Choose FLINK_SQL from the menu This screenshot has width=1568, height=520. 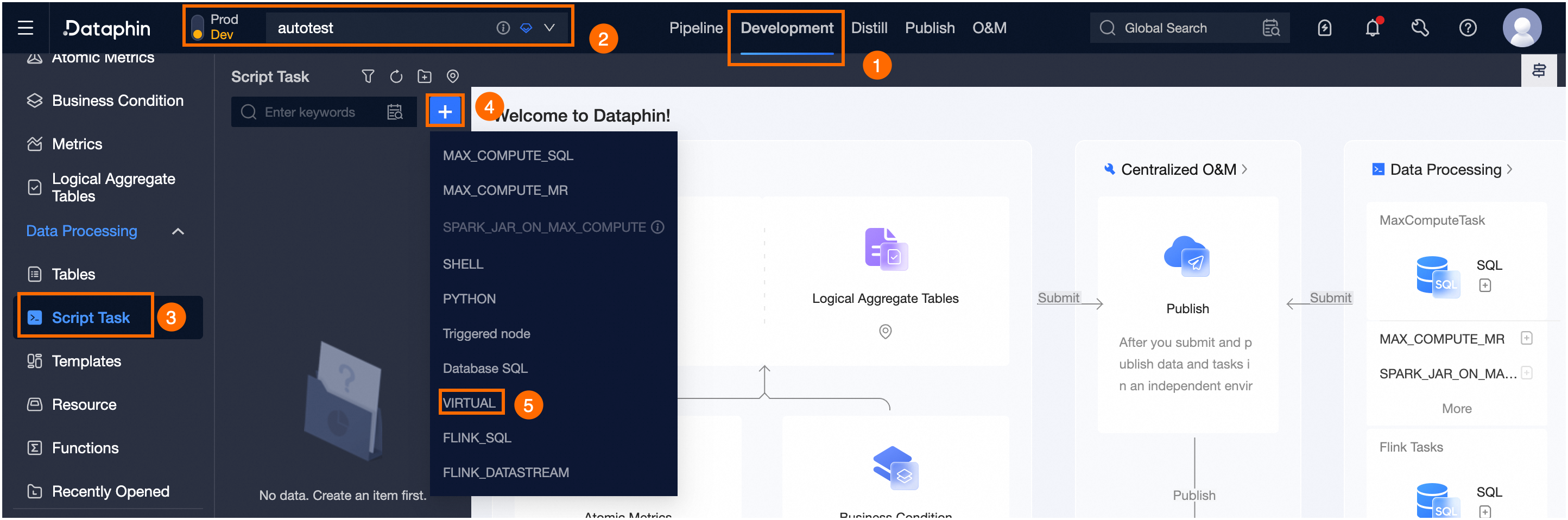tap(477, 437)
